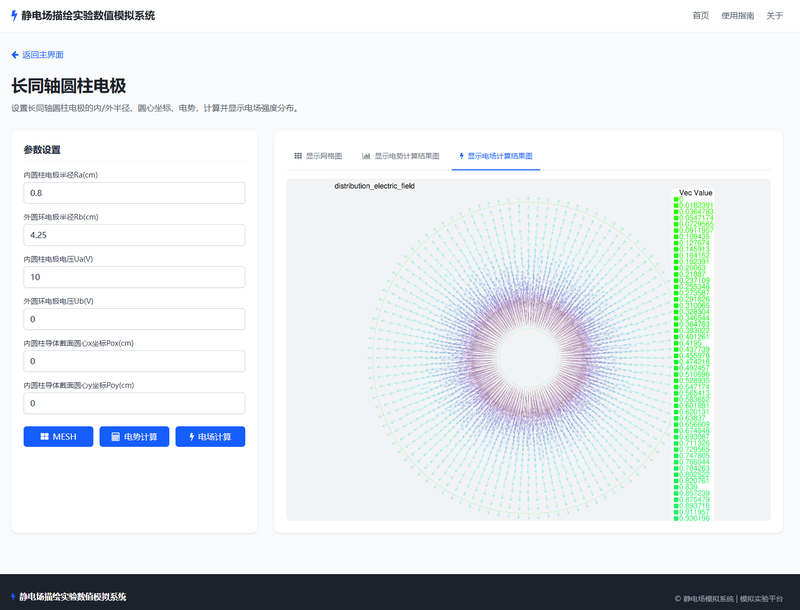Viewport: 800px width, 610px height.
Task: Open the 首页 navigation link
Action: pyautogui.click(x=701, y=16)
